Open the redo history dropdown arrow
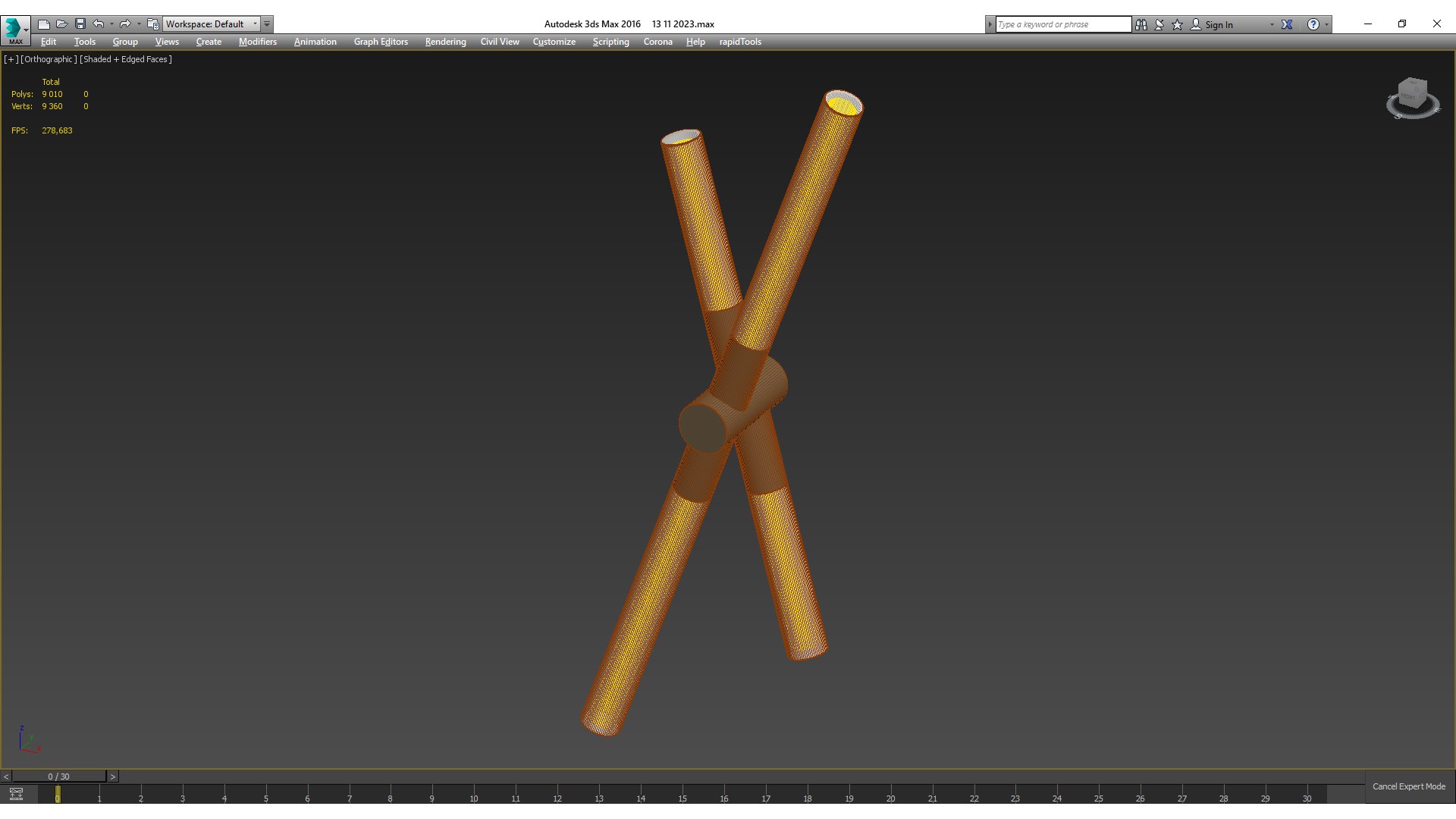This screenshot has width=1456, height=819. (x=139, y=24)
